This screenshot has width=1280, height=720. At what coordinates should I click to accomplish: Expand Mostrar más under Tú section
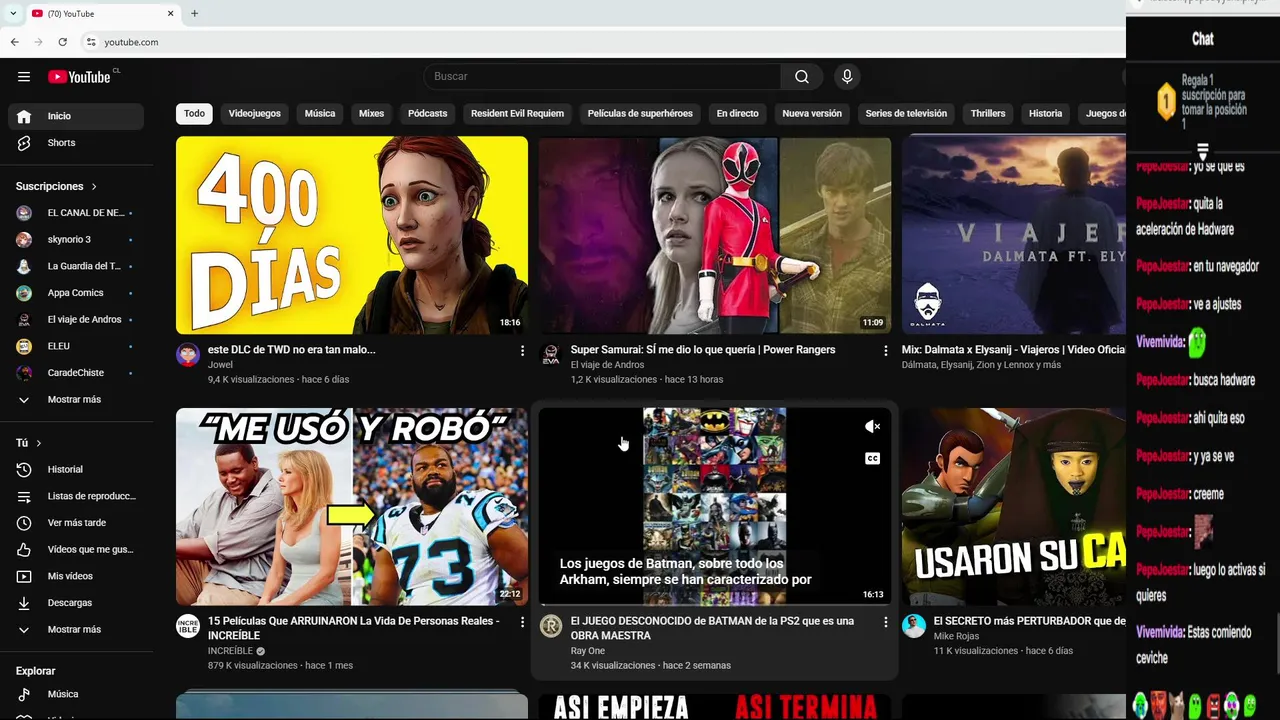tap(76, 630)
